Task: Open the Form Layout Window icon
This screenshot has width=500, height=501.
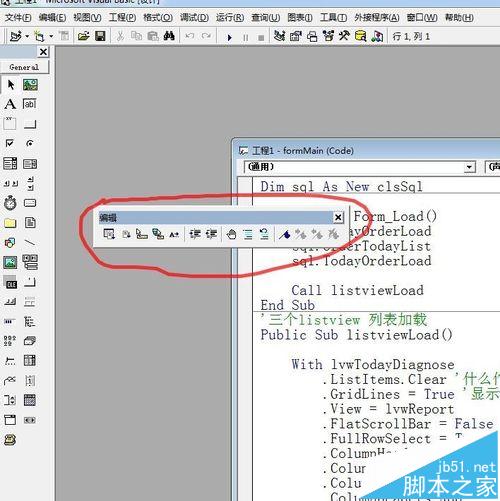Action: [x=312, y=36]
